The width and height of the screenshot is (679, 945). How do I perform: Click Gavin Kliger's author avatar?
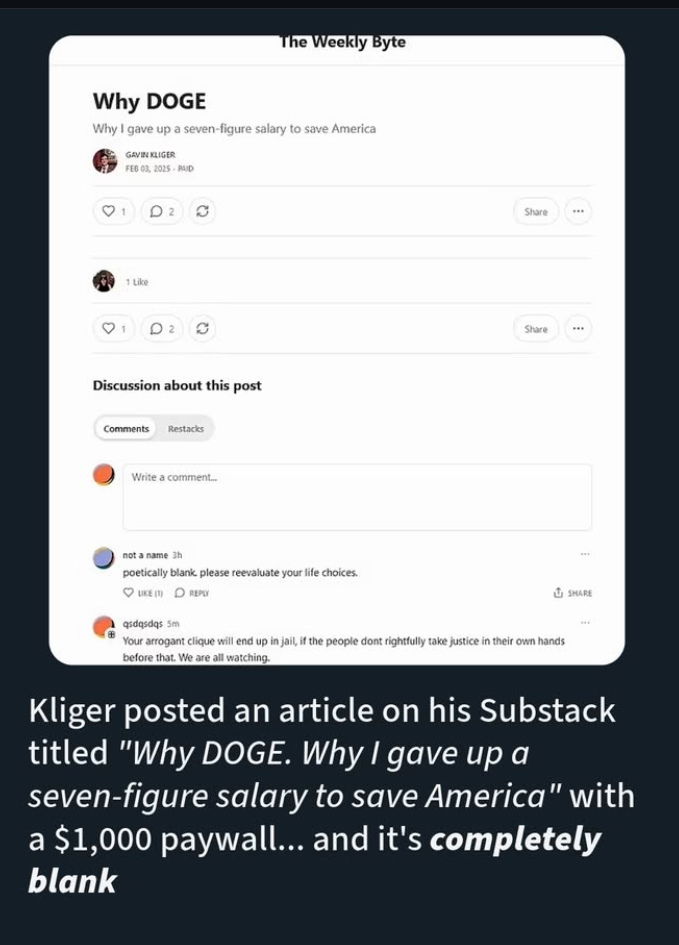click(x=104, y=161)
